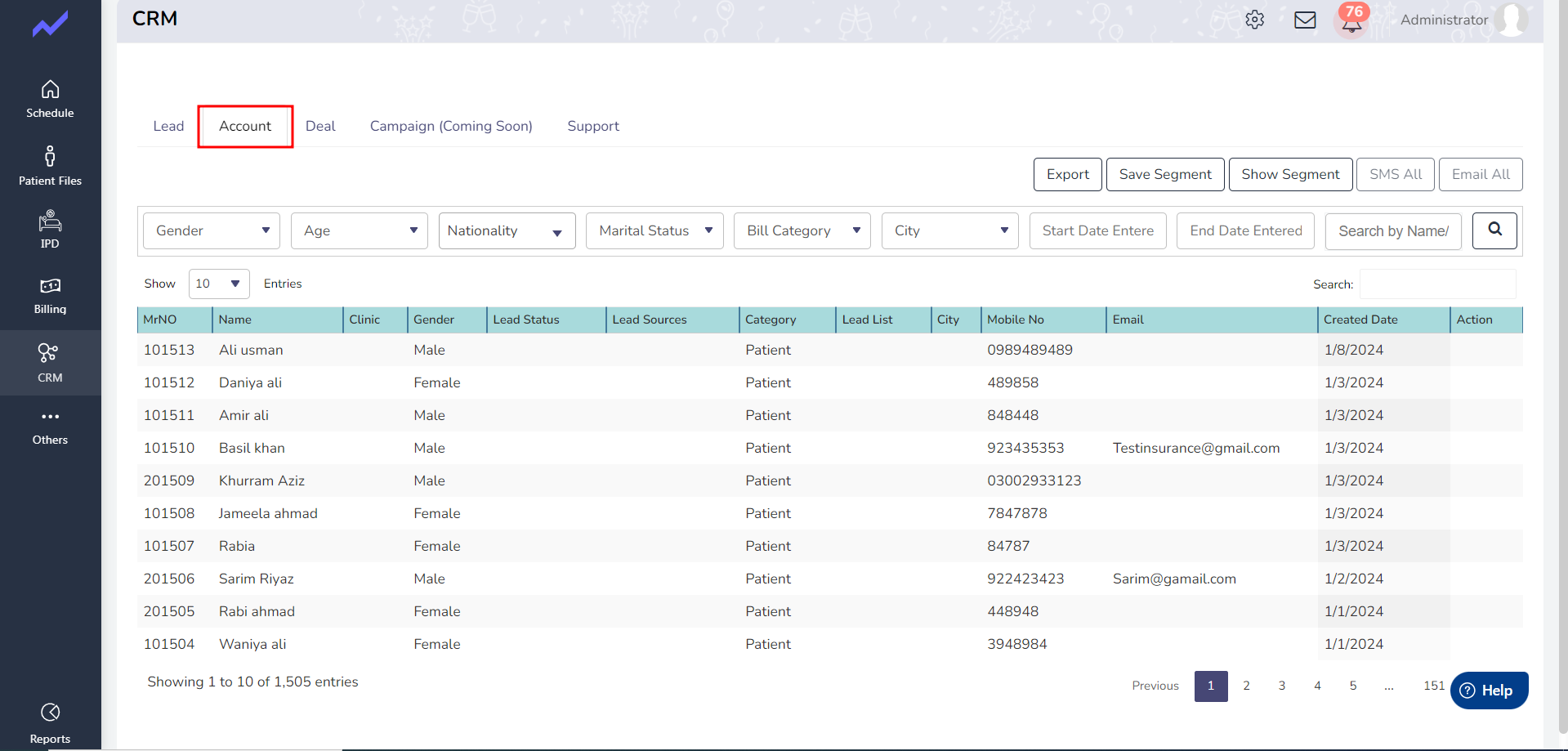This screenshot has height=751, width=1568.
Task: Sort by Created Date column header
Action: click(1383, 320)
